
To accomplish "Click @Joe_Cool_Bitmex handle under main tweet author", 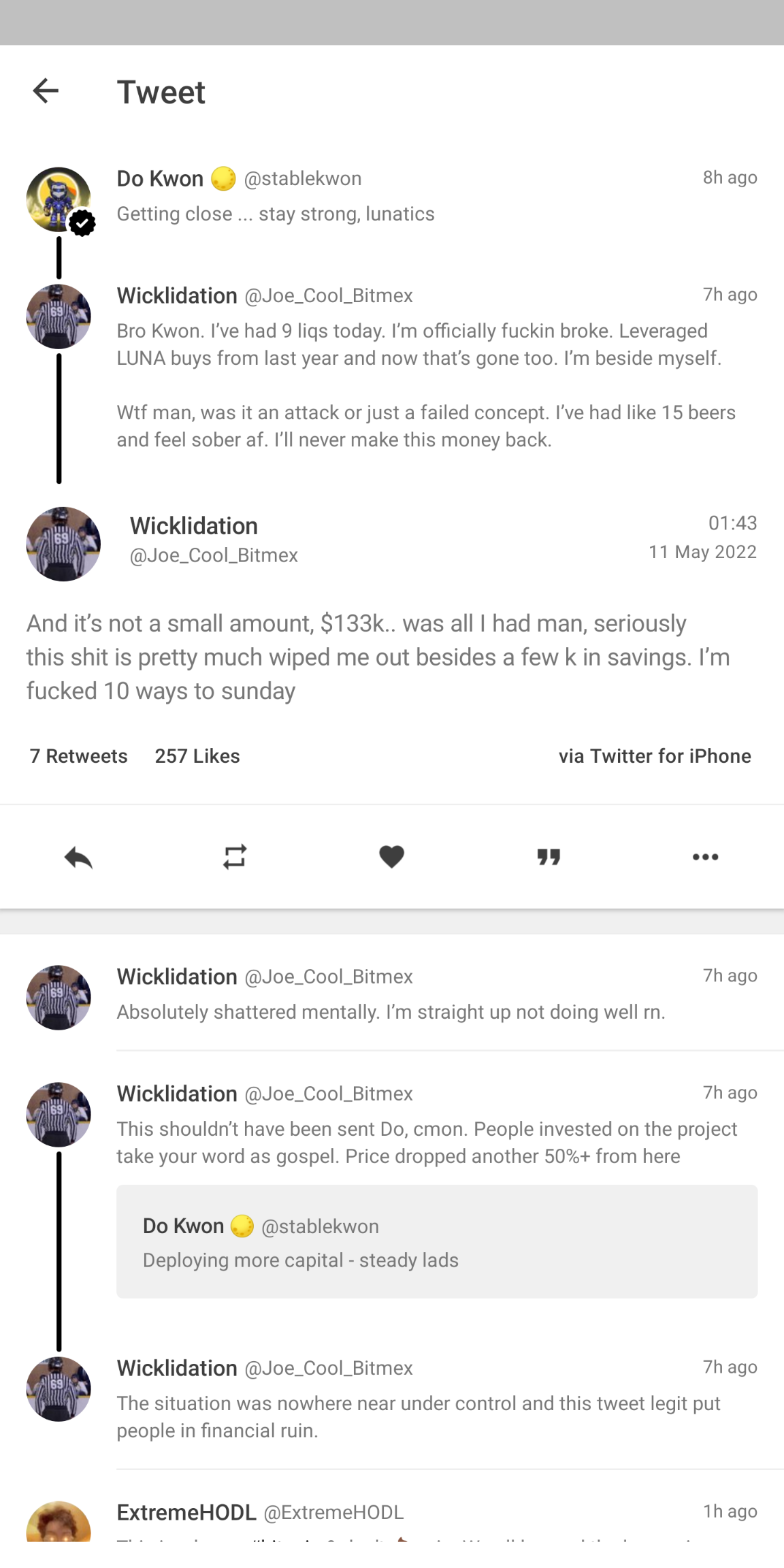I will (214, 555).
